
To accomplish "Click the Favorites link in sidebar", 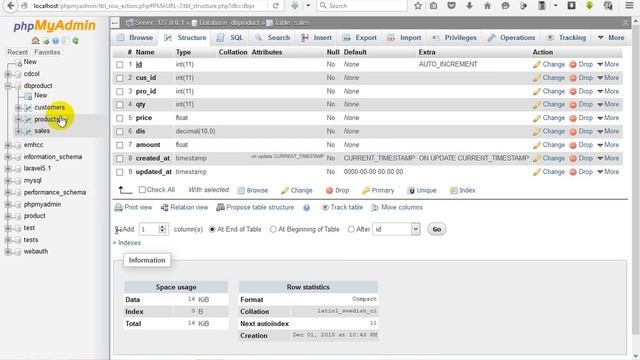I will 47,52.
